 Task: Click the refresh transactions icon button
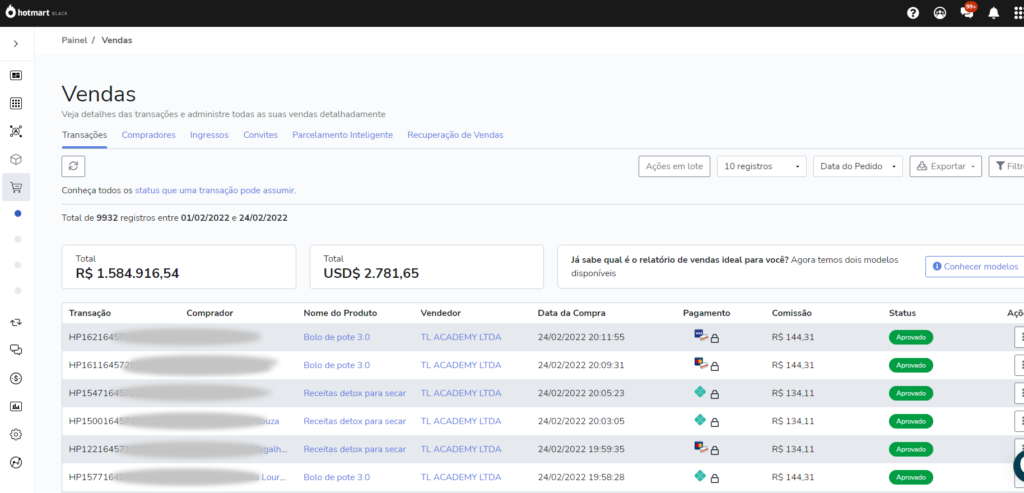coord(73,166)
